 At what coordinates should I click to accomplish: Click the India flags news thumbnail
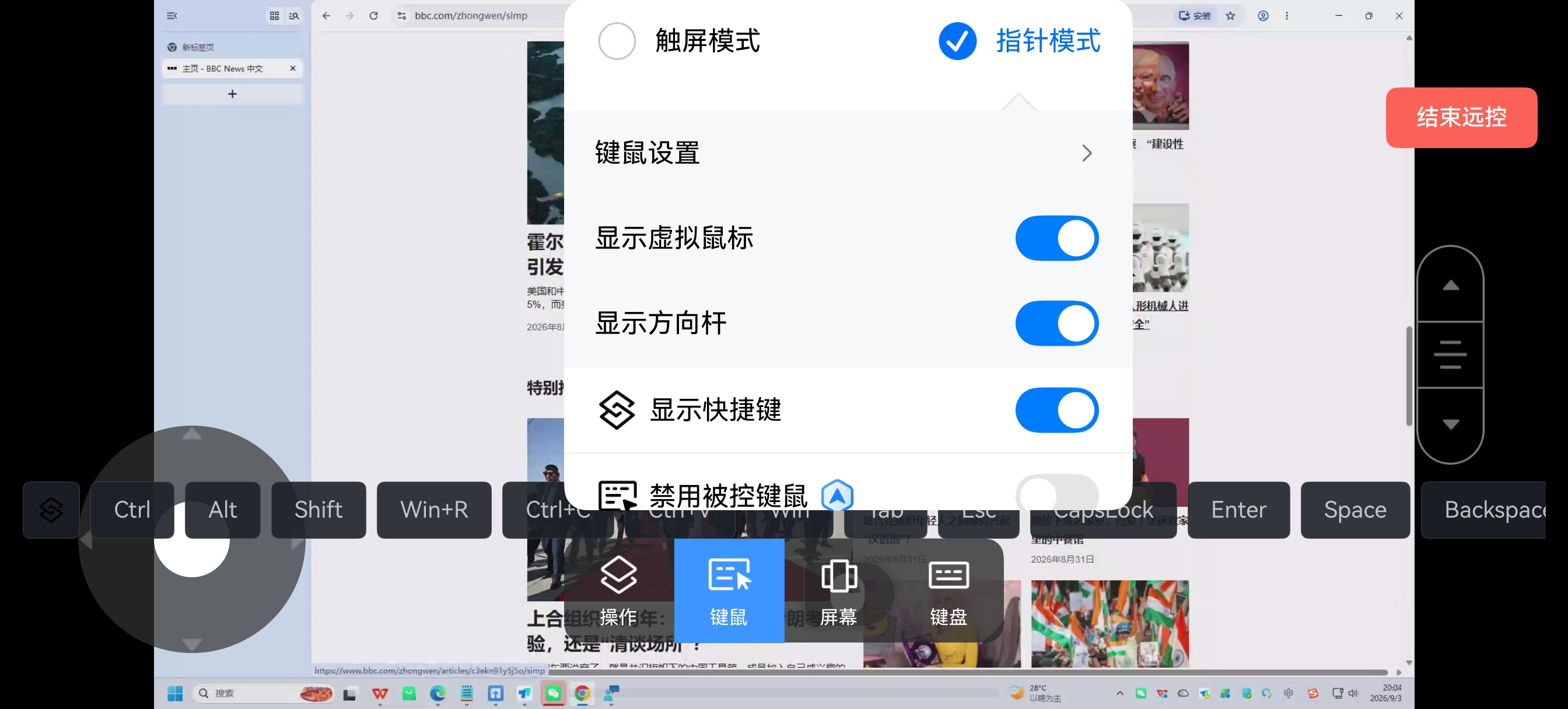click(x=1109, y=623)
